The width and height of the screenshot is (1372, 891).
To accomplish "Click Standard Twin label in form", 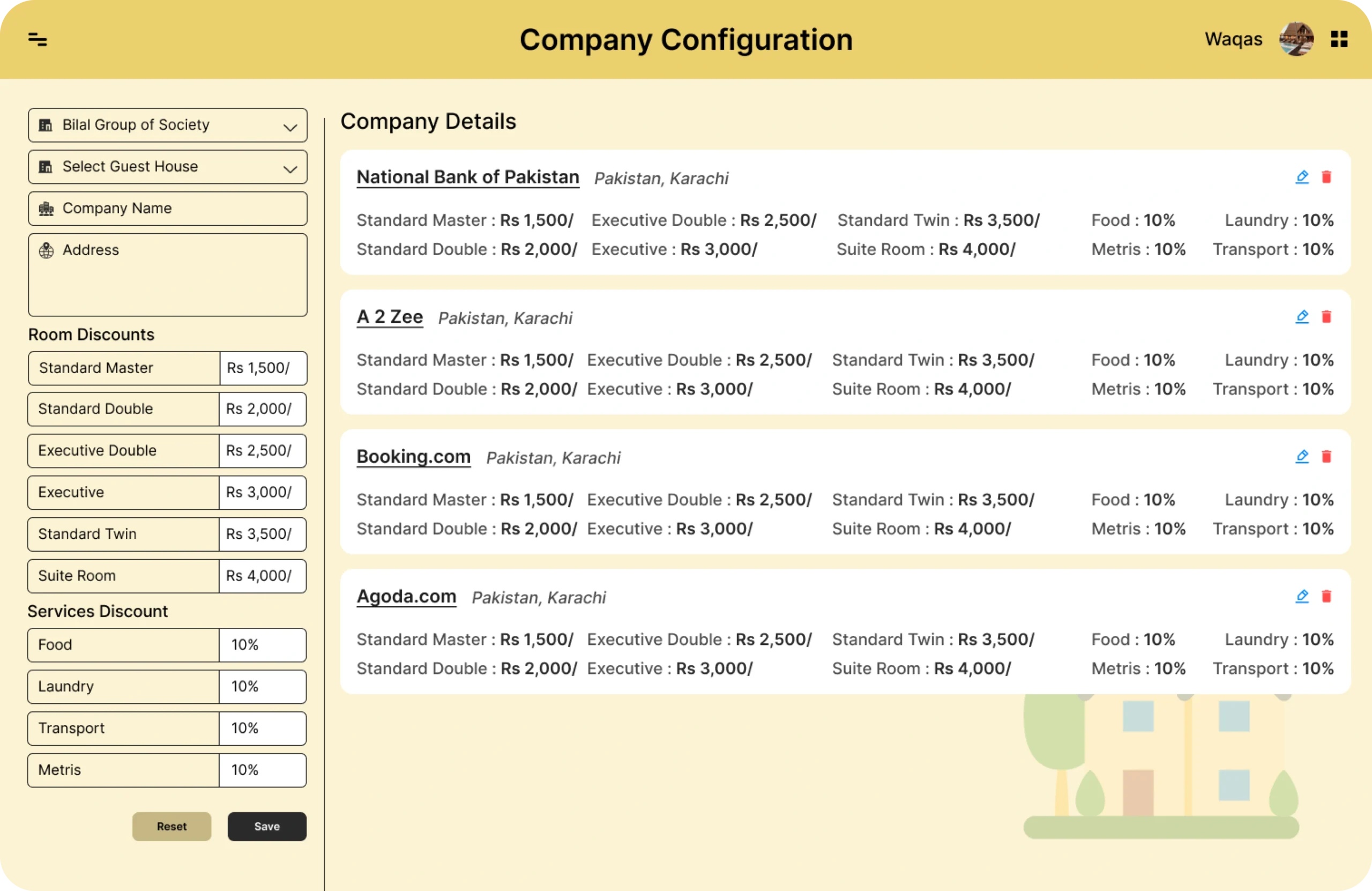I will [87, 534].
